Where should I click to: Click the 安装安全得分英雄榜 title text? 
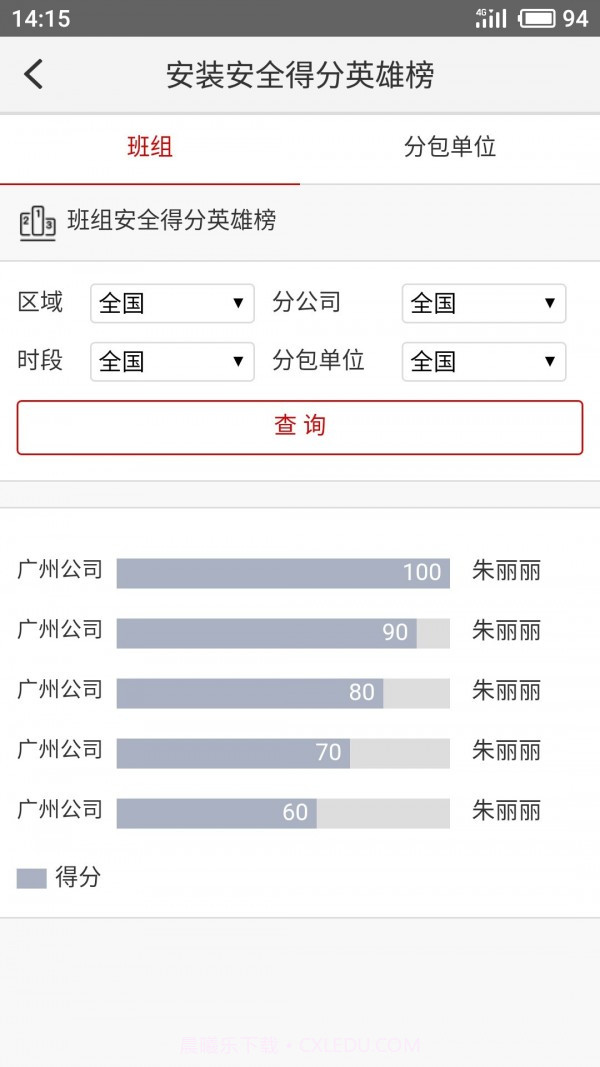point(299,75)
